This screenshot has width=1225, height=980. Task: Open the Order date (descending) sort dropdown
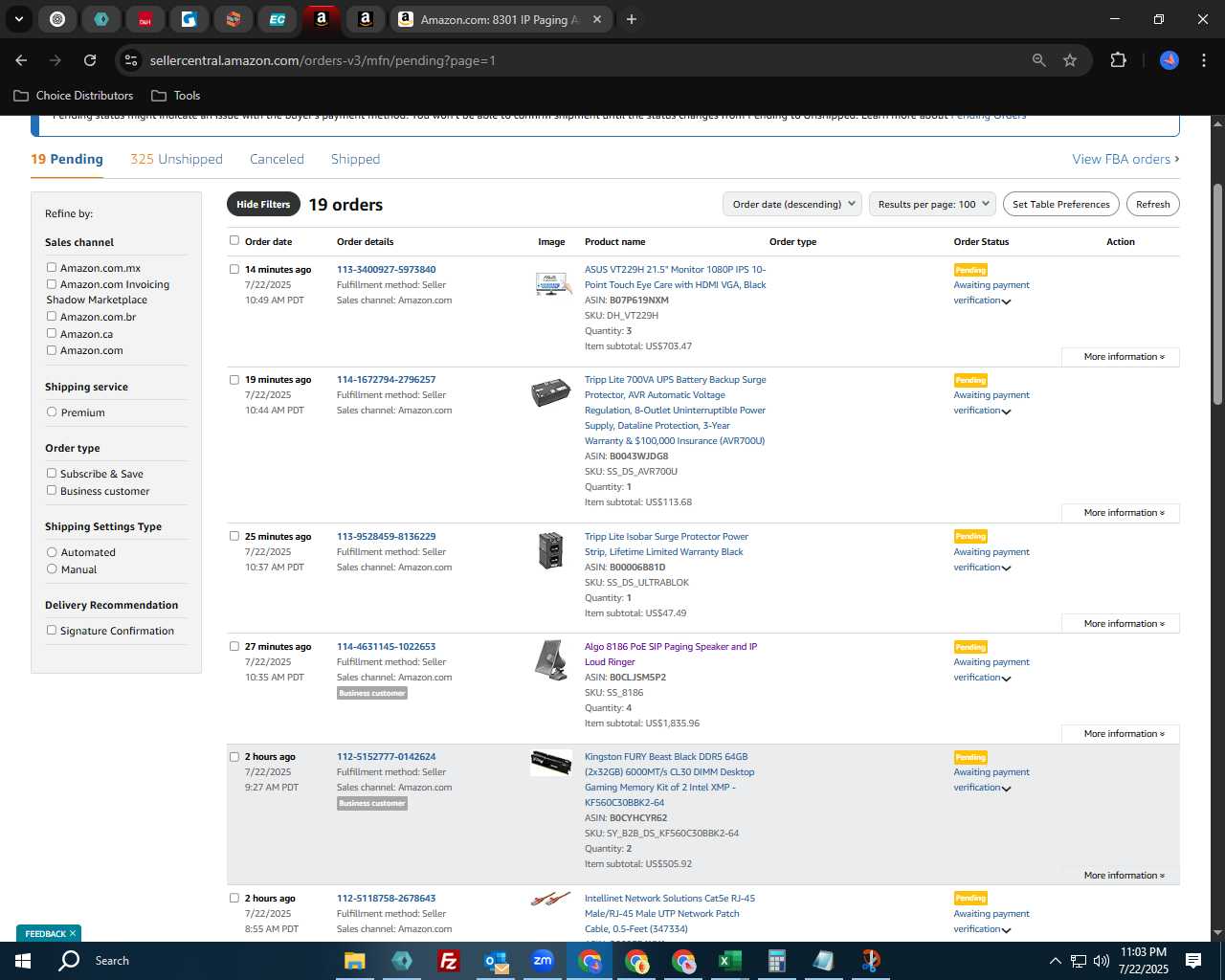792,204
